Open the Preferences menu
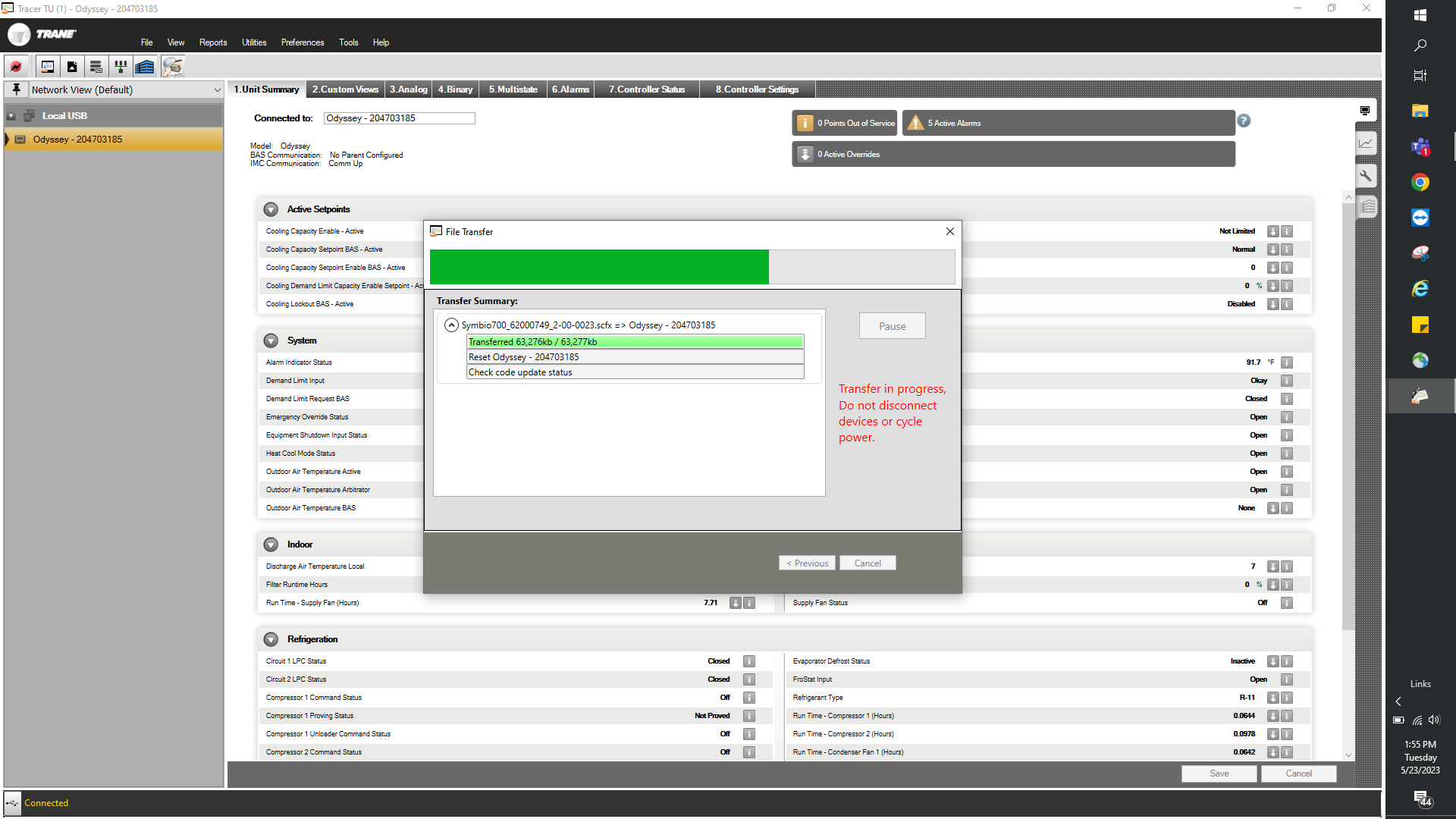This screenshot has width=1456, height=819. [x=303, y=42]
